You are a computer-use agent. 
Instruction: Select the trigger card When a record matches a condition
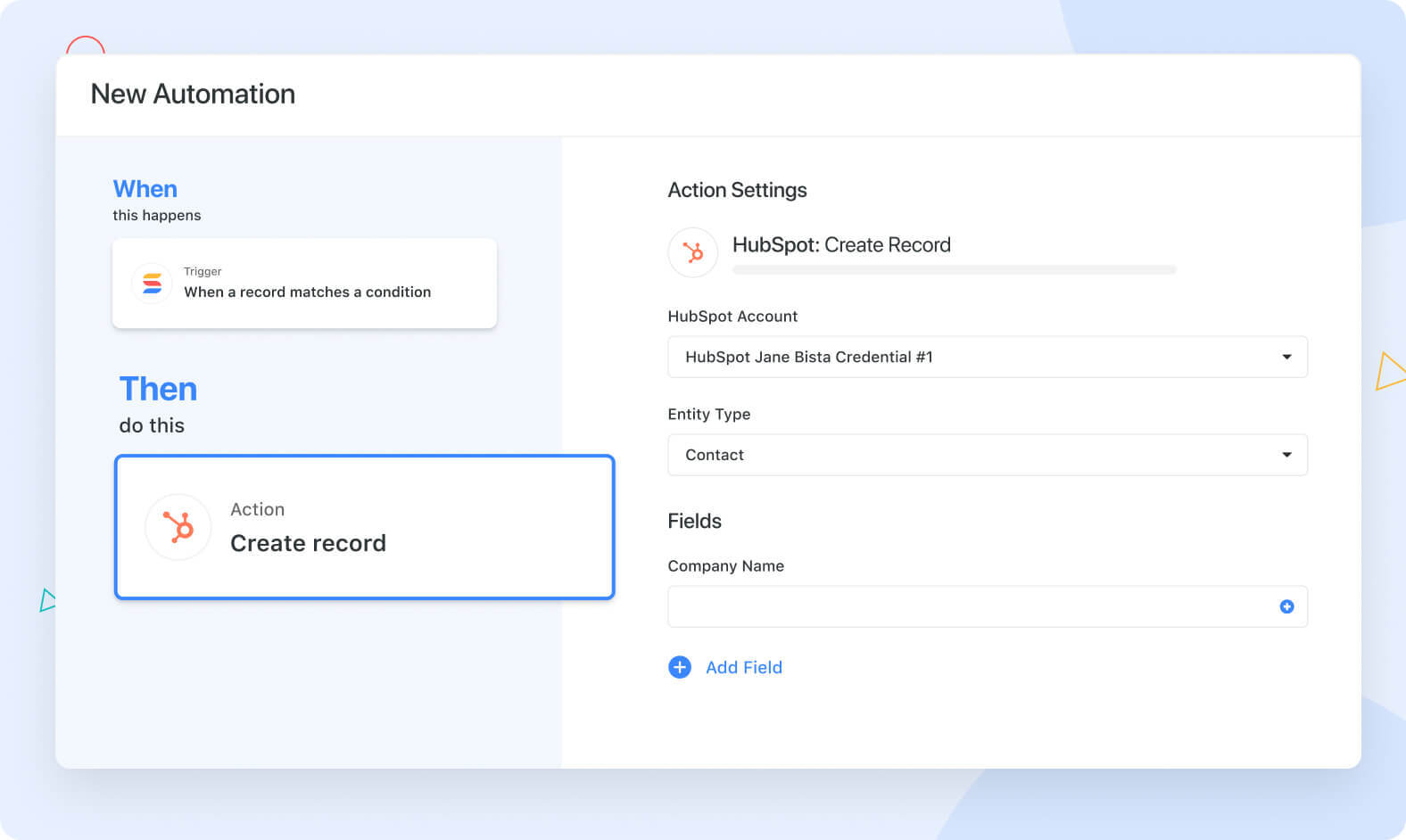coord(304,284)
